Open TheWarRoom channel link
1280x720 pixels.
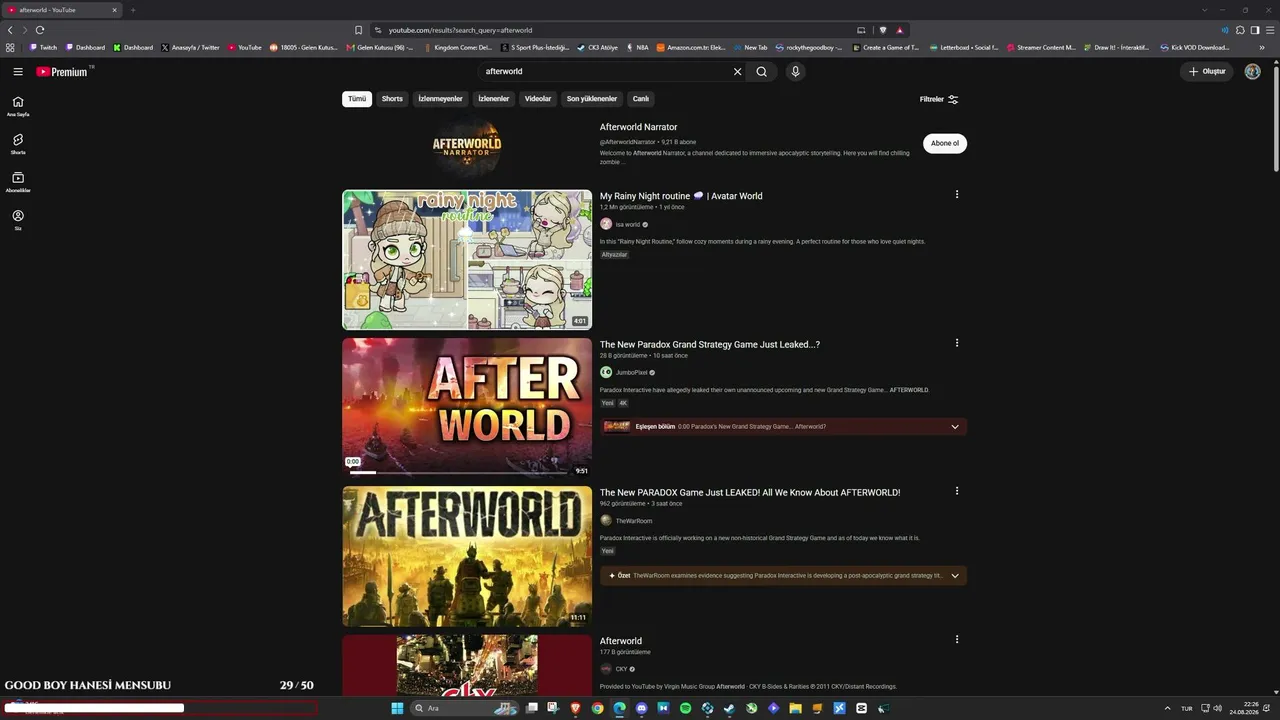pyautogui.click(x=633, y=521)
